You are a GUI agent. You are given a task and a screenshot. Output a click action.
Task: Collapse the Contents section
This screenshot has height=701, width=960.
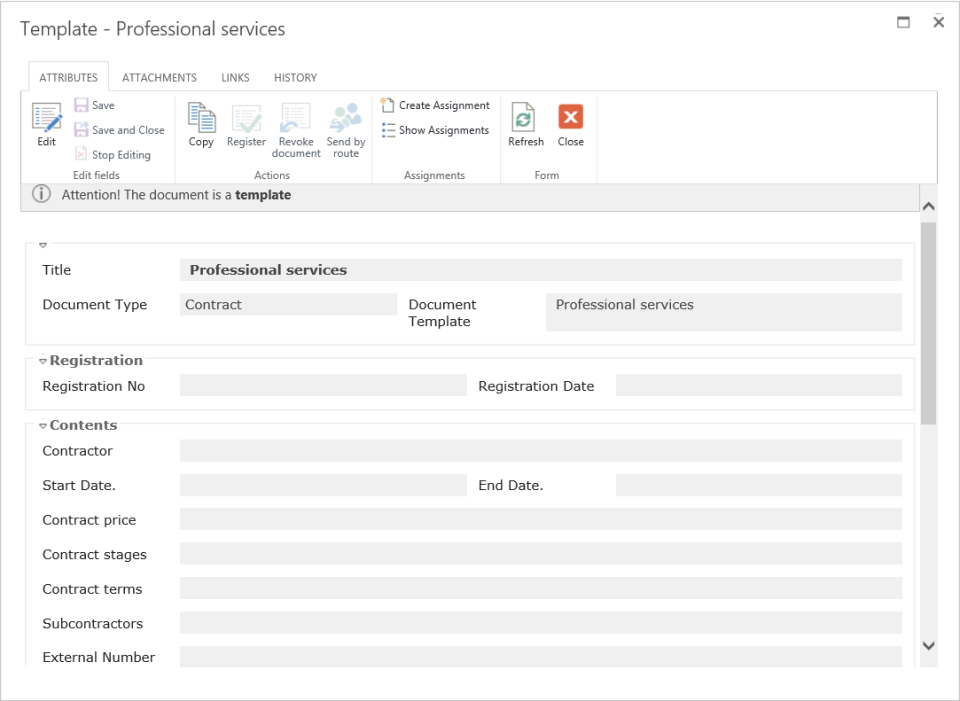coord(43,426)
